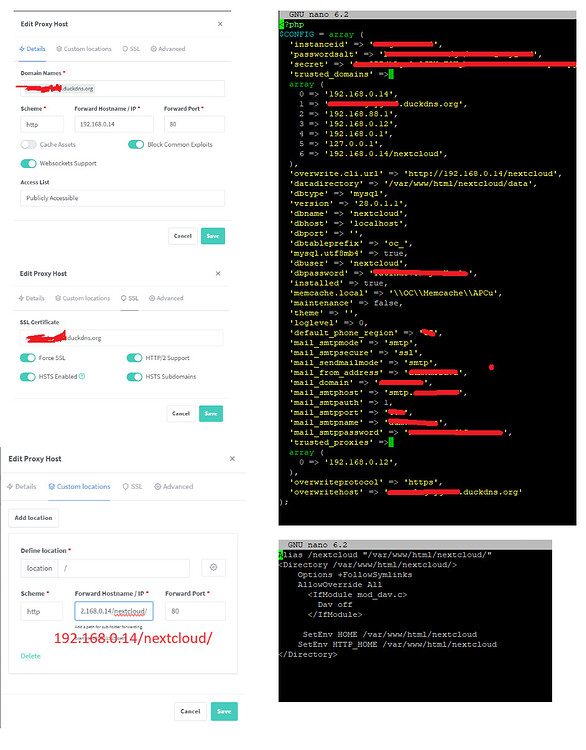
Task: Turn off Force SSL switch
Action: [x=28, y=358]
